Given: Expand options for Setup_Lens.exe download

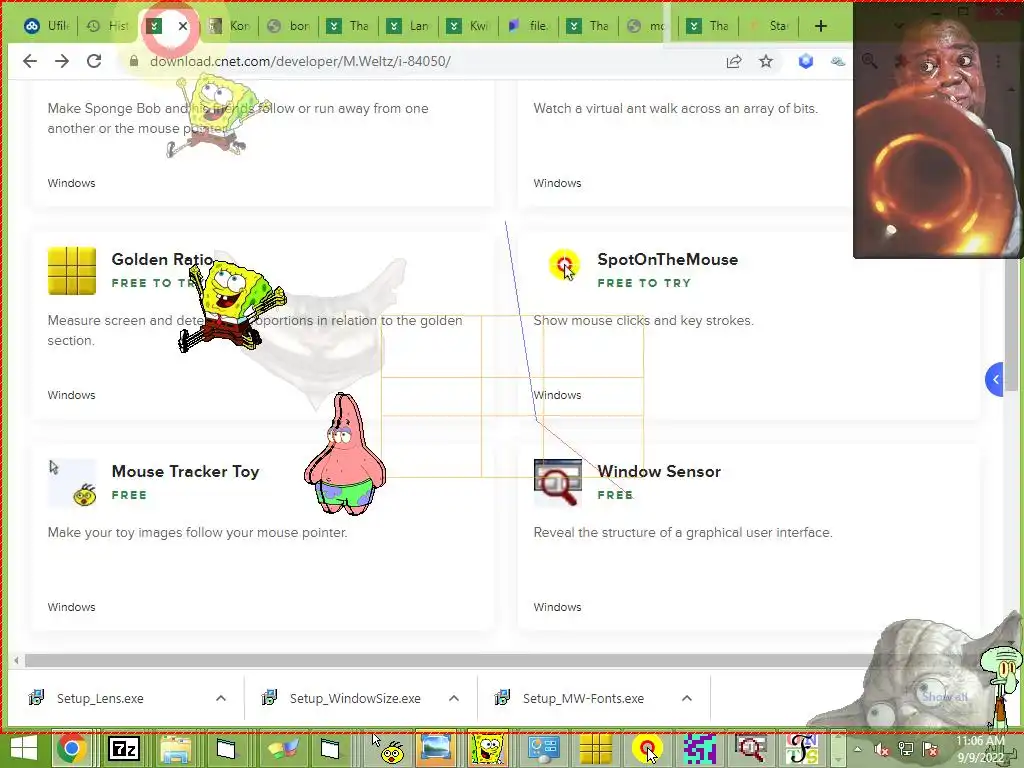Looking at the screenshot, I should point(221,698).
